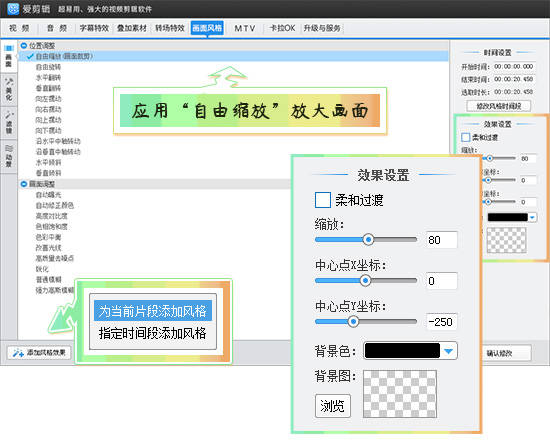Click Y coordinate field -250 in enlarged callout
Viewport: 550px width, 442px height.
pos(442,322)
